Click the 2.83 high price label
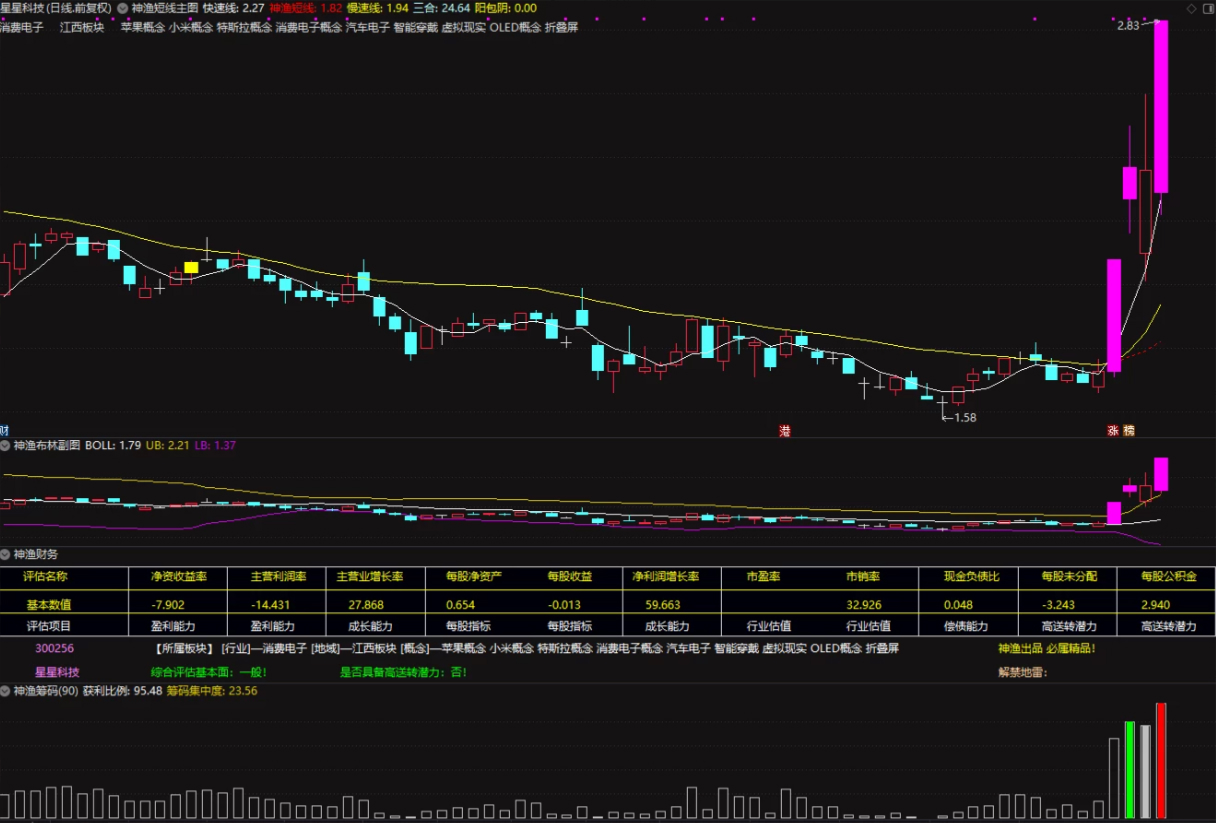The width and height of the screenshot is (1216, 823). (1128, 26)
